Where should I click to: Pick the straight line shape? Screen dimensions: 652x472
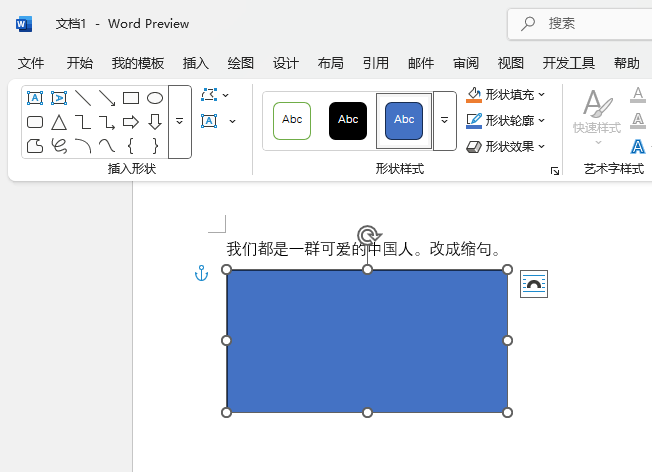tap(83, 98)
